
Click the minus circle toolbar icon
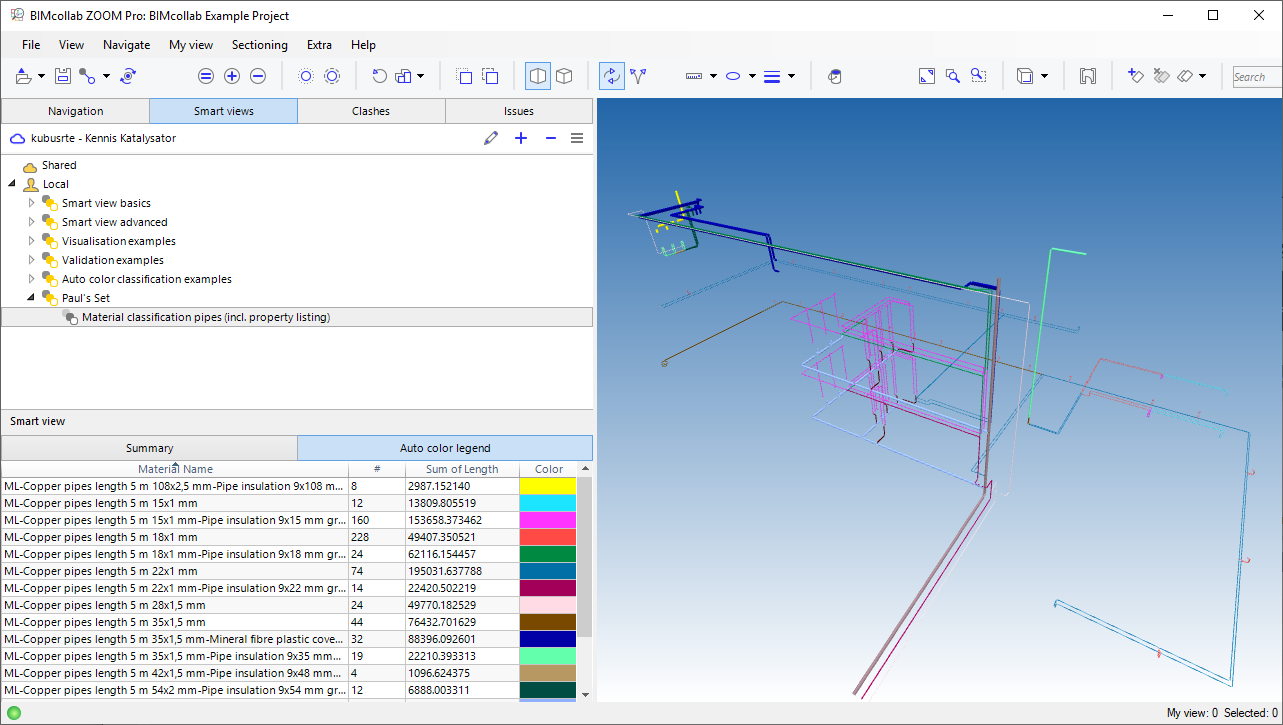point(258,76)
